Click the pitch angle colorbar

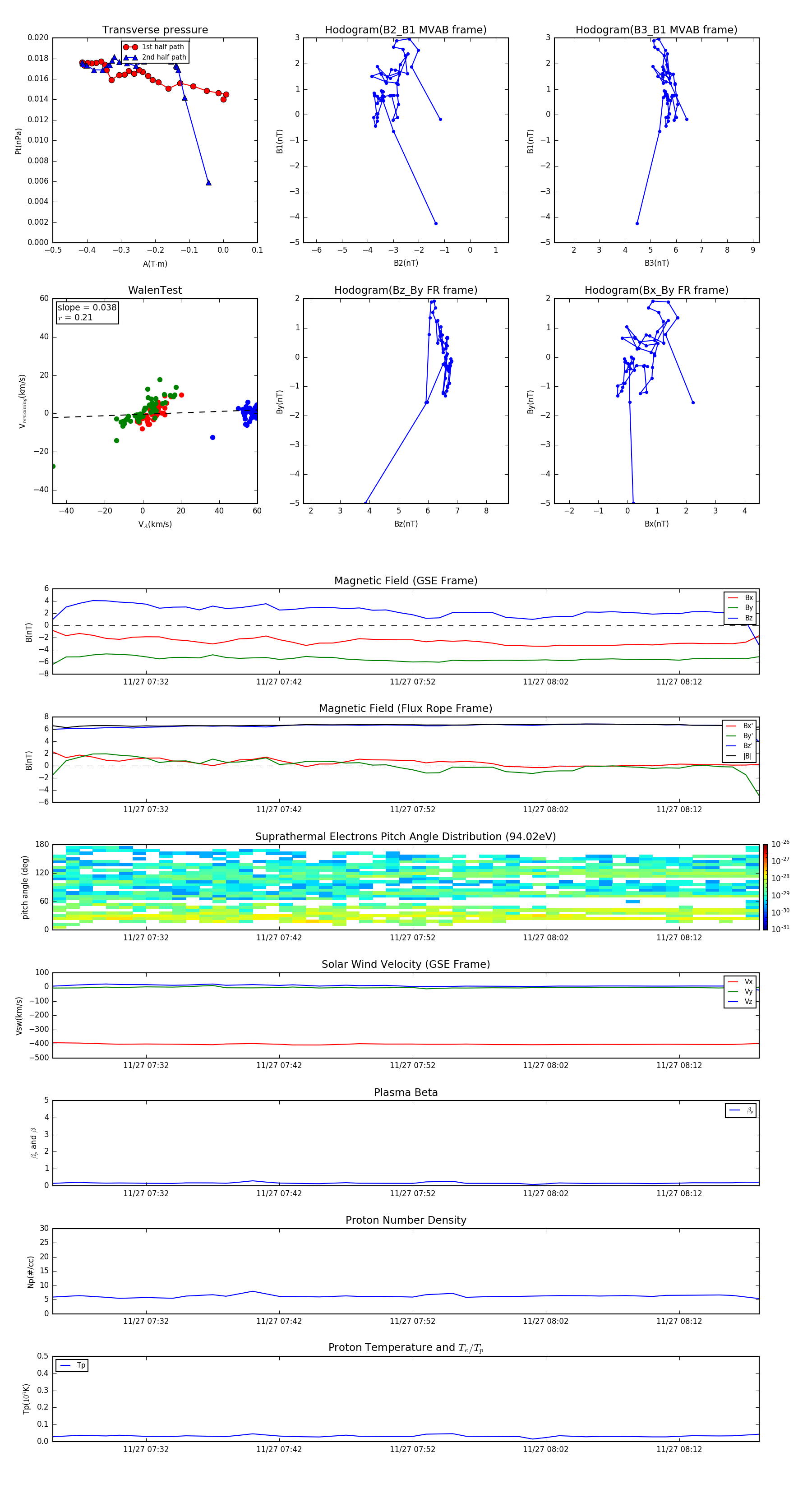765,887
